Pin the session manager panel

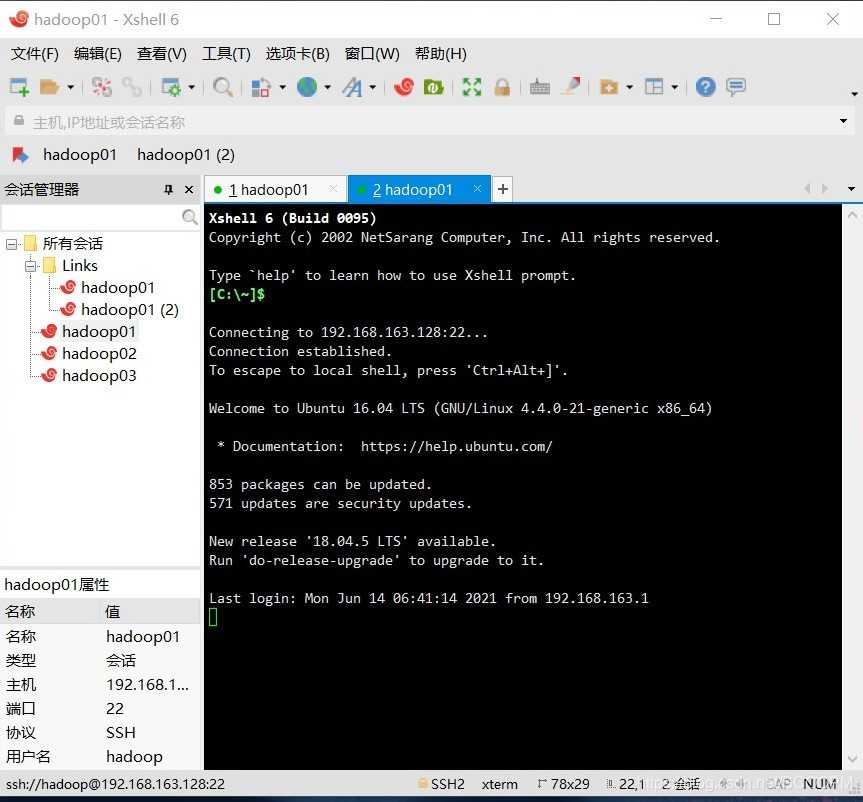(169, 190)
